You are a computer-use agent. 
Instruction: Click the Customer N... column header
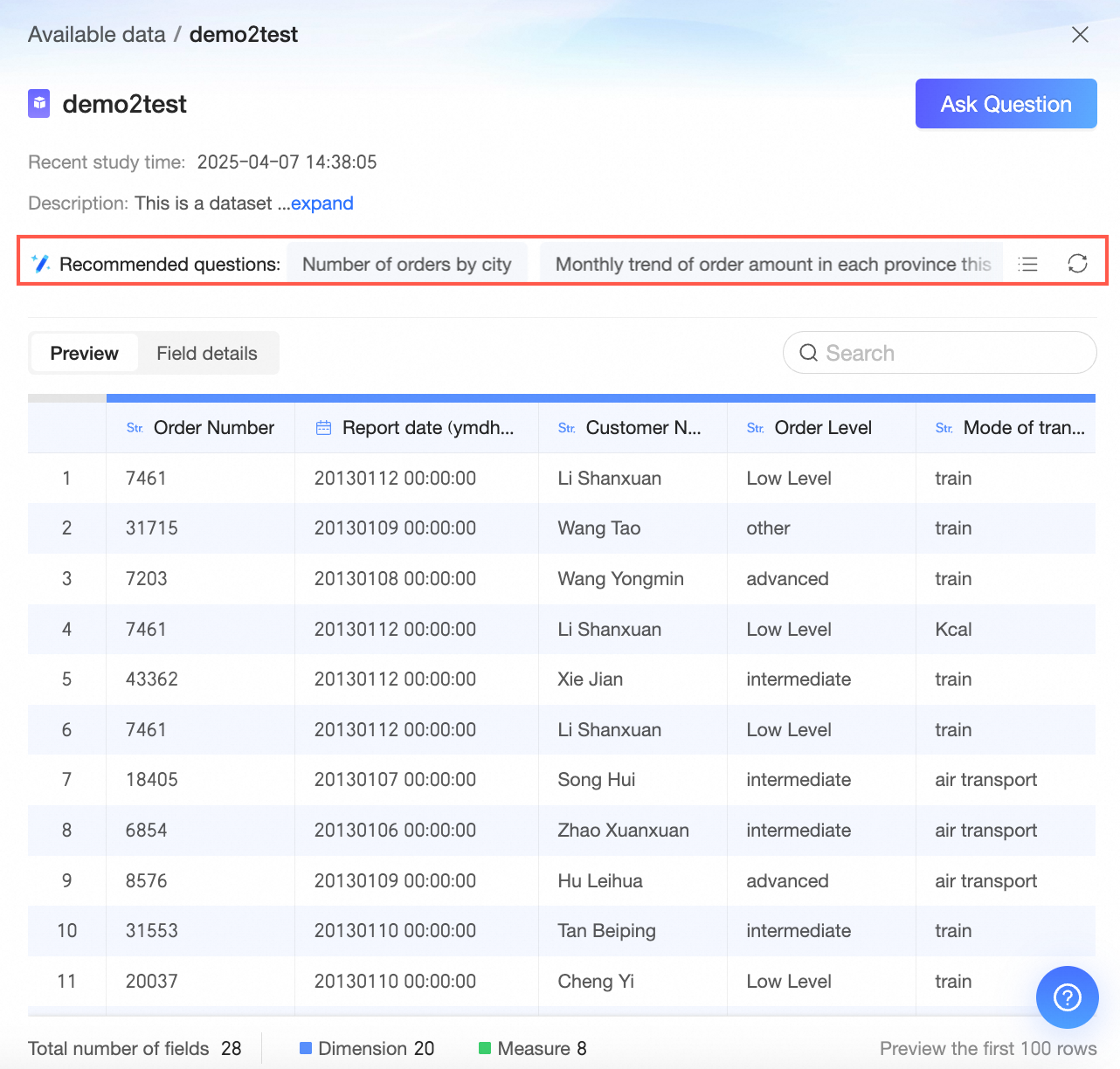pyautogui.click(x=633, y=428)
